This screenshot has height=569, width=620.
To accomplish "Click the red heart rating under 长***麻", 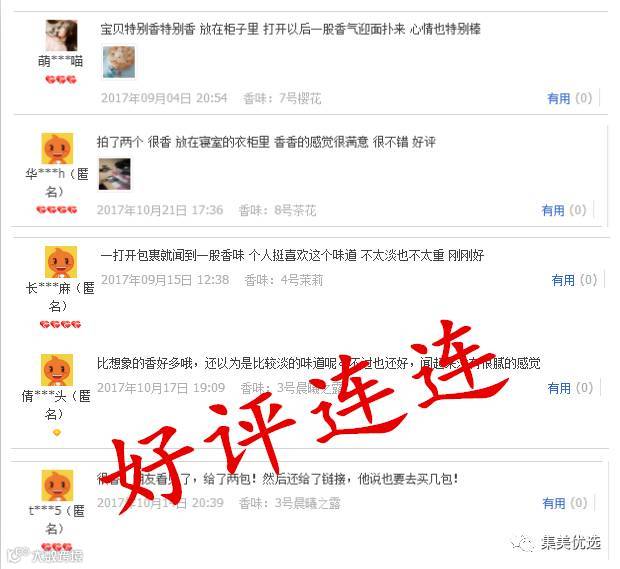I will pos(60,325).
